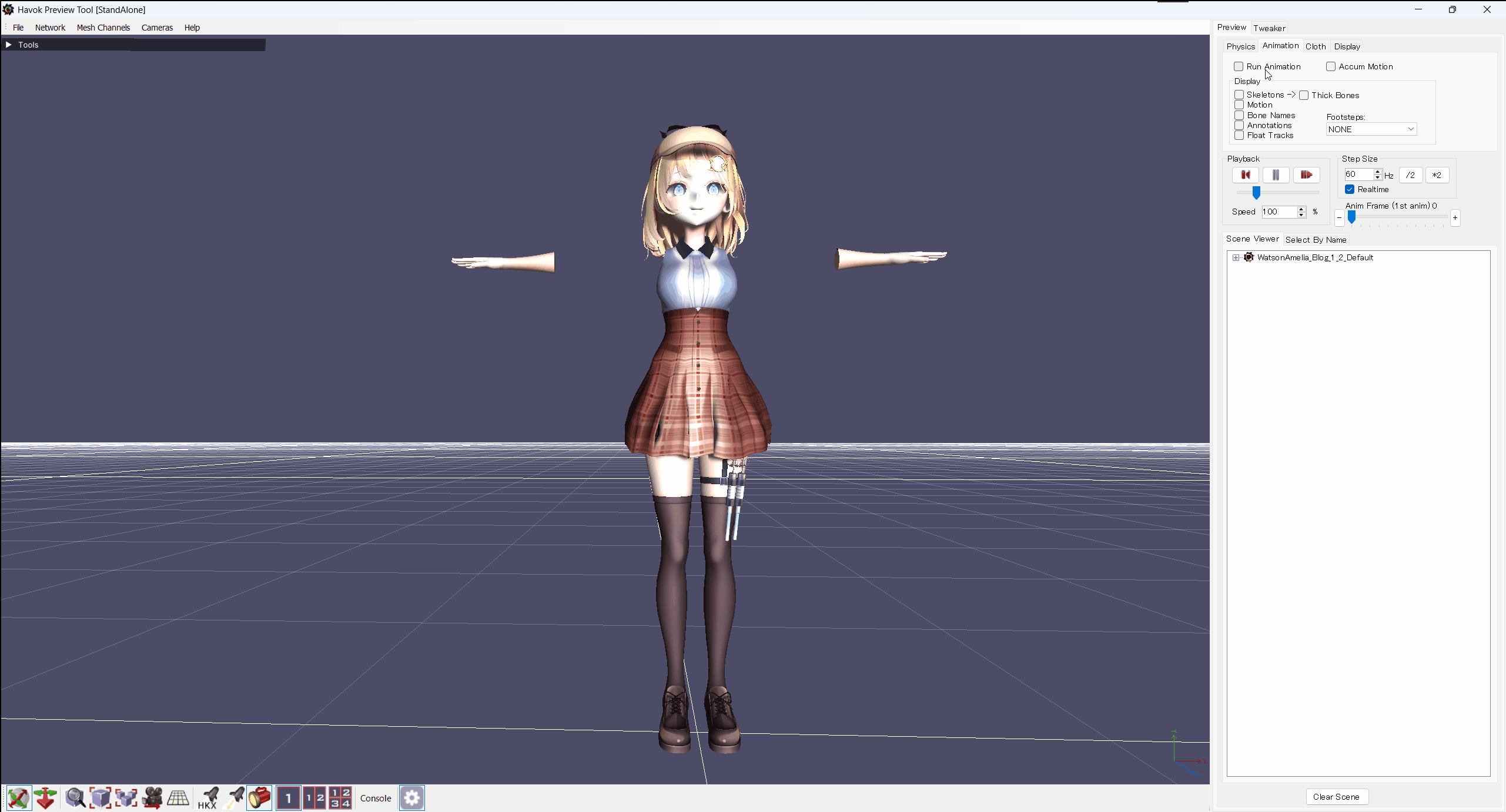Enable Run Animation checkbox
1506x812 pixels.
click(1239, 66)
